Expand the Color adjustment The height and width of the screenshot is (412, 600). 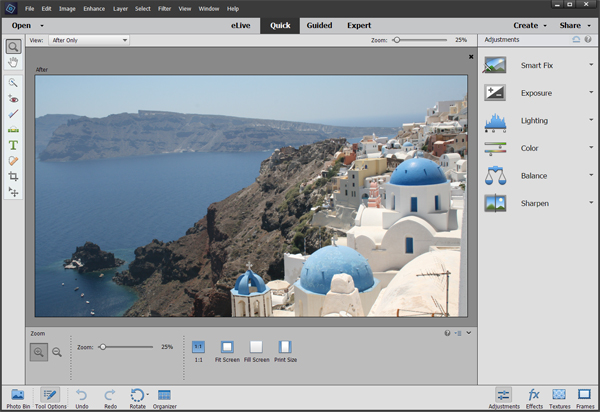click(x=591, y=147)
